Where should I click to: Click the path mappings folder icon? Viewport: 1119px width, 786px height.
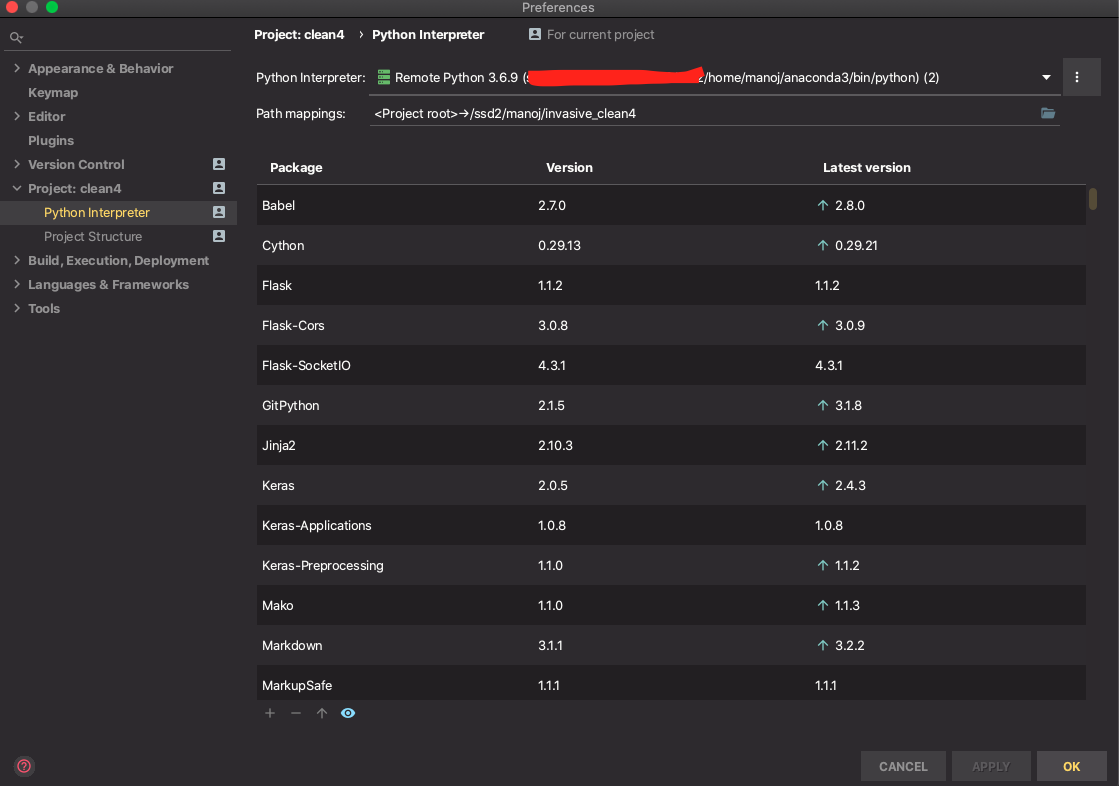pos(1048,113)
